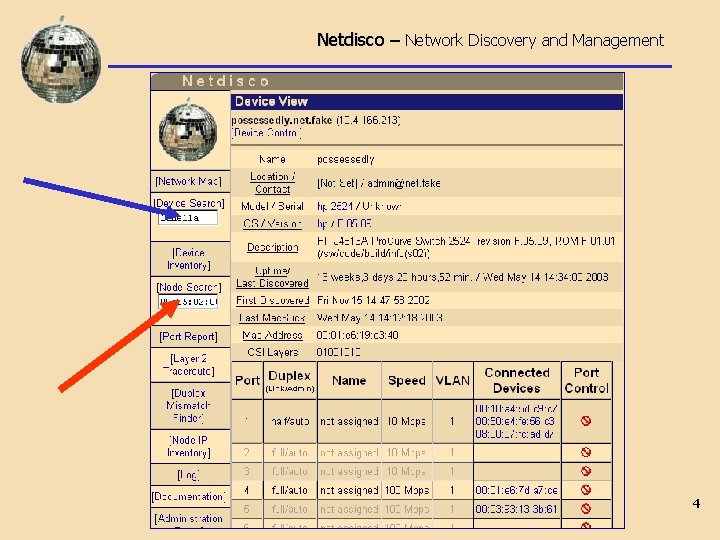Click the OS / Version label link
720x540 pixels.
pyautogui.click(x=272, y=224)
